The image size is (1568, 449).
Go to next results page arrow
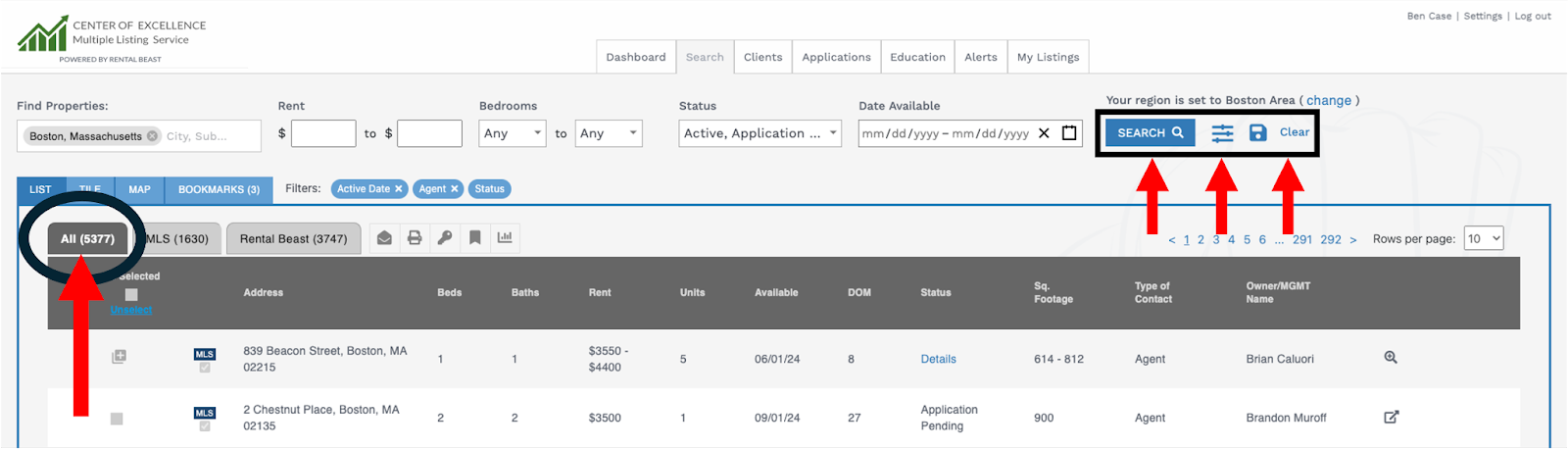click(x=1353, y=239)
